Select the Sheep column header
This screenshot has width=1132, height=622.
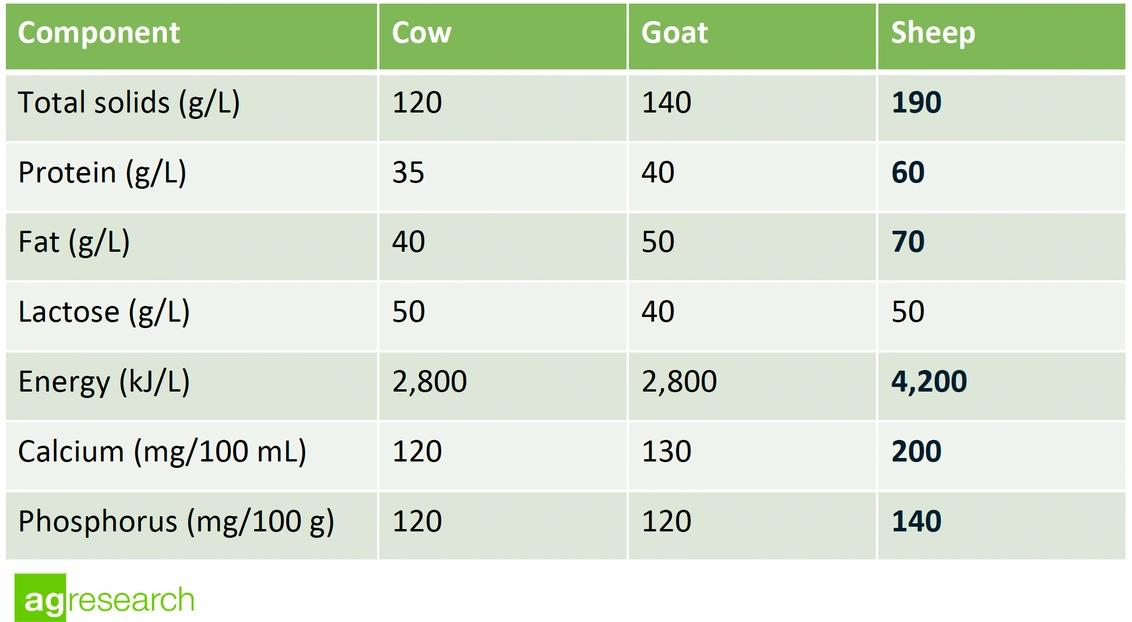932,33
